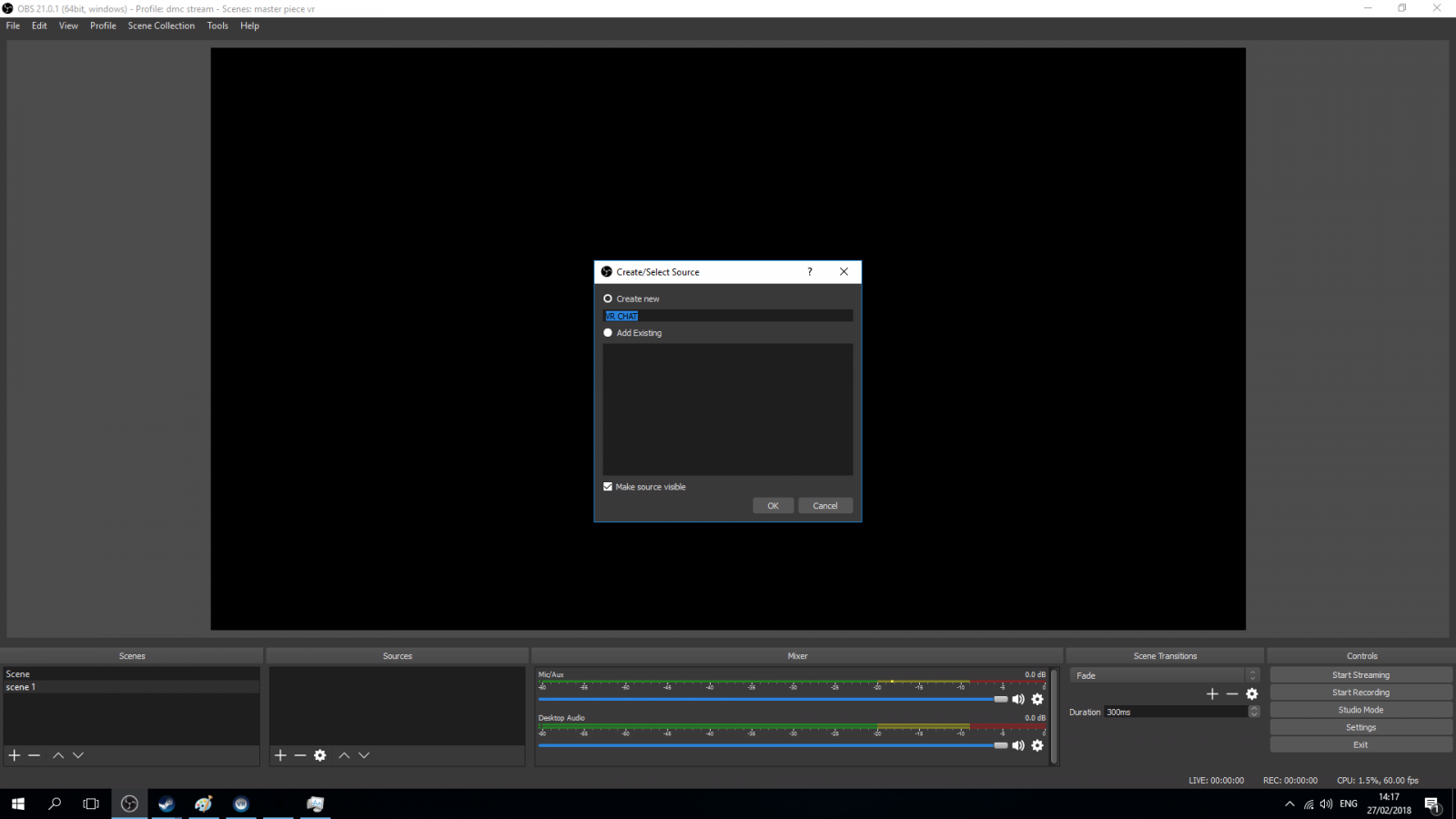Click Cancel in the source dialog
This screenshot has width=1456, height=819.
(x=825, y=506)
